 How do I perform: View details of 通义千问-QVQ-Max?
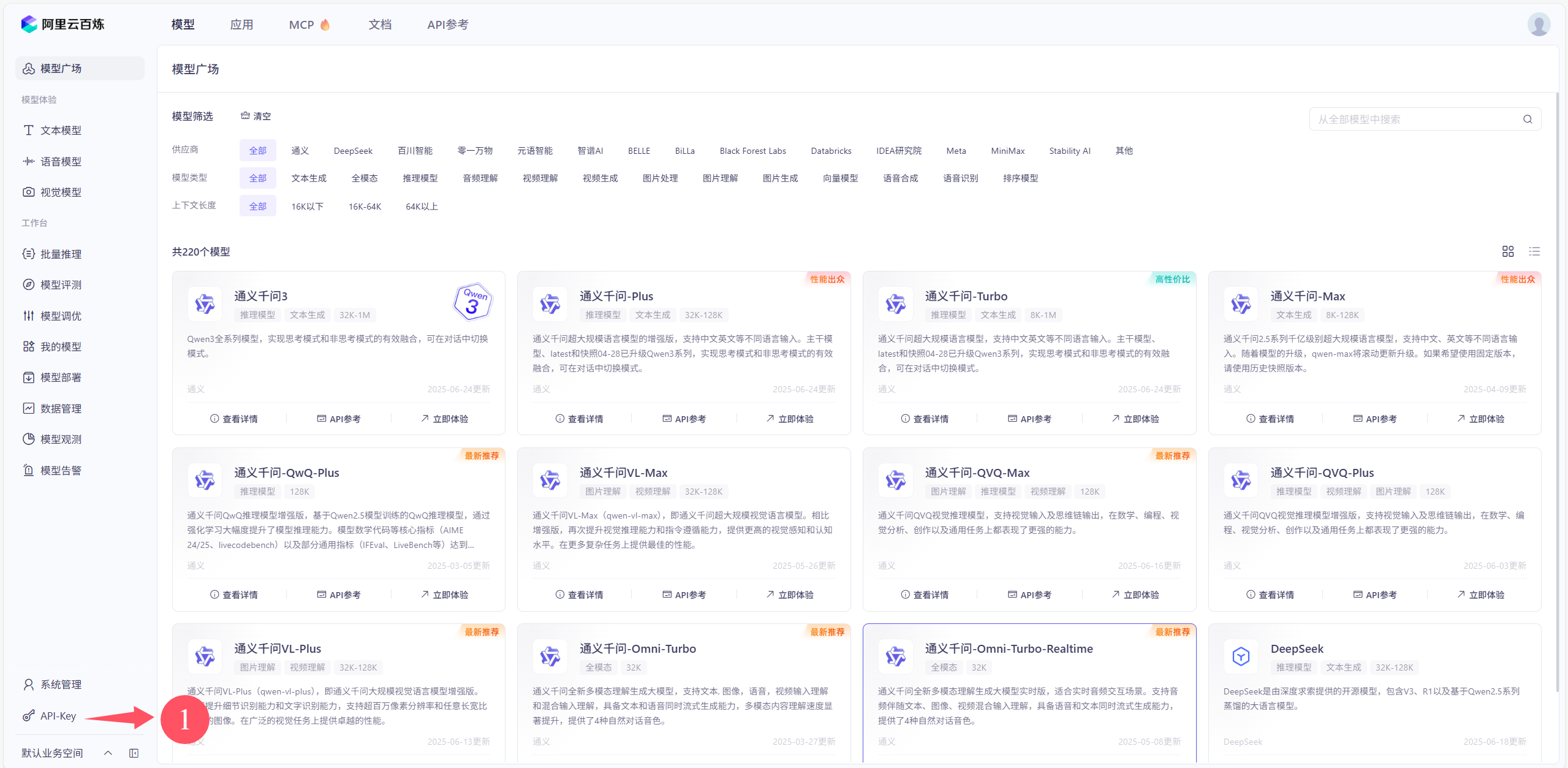pos(925,595)
